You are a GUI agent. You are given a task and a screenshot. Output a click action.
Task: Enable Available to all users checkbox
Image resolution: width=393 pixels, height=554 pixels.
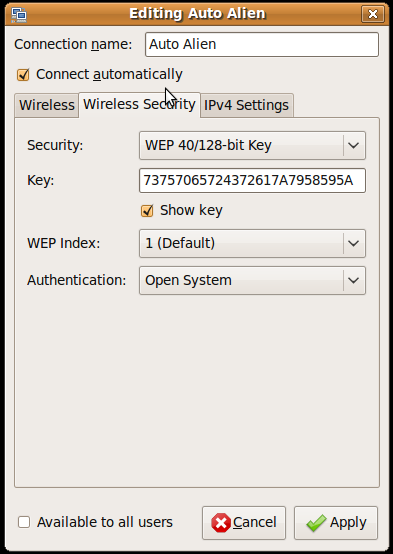24,522
